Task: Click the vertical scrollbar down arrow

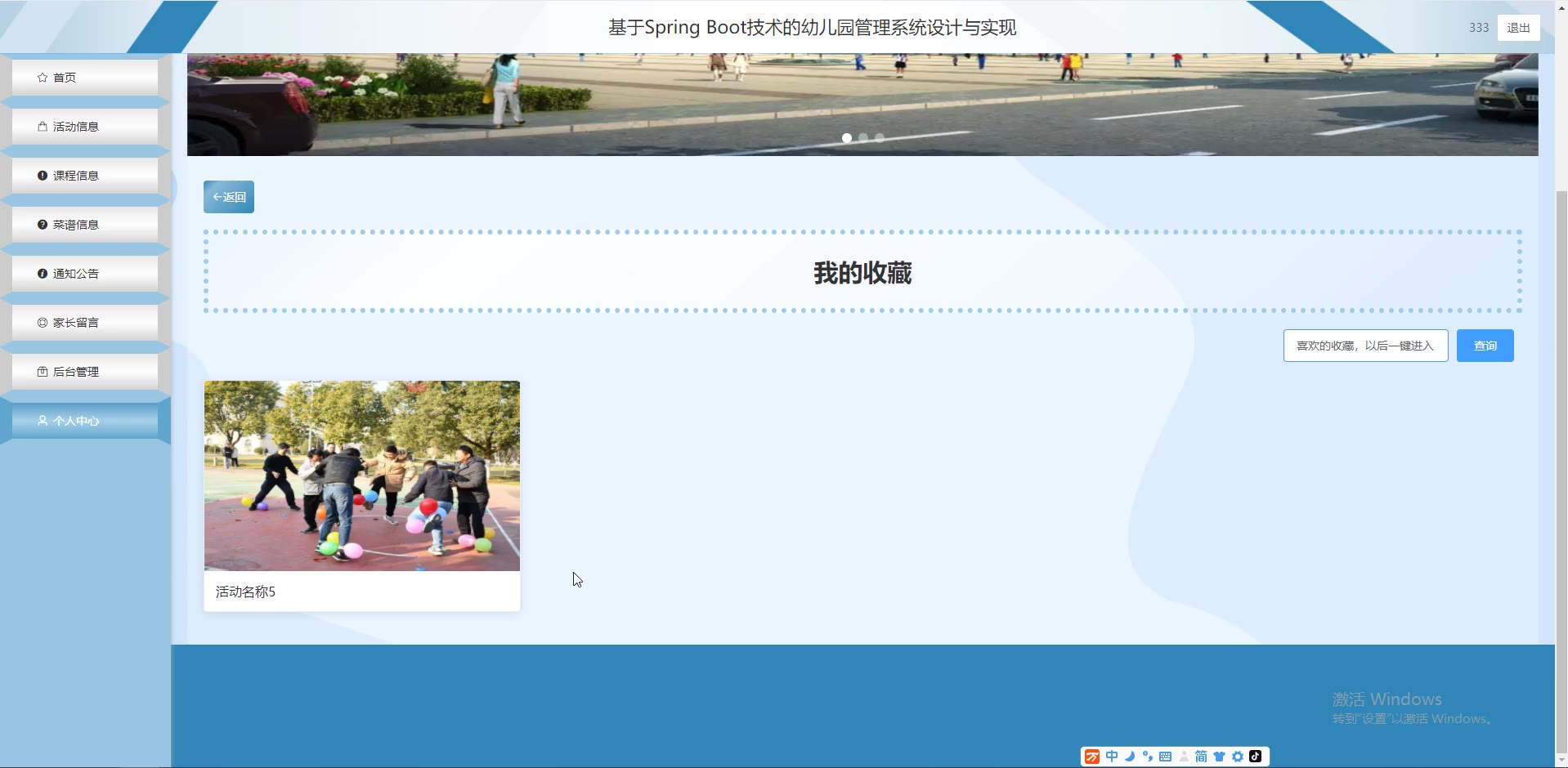Action: [x=1561, y=761]
